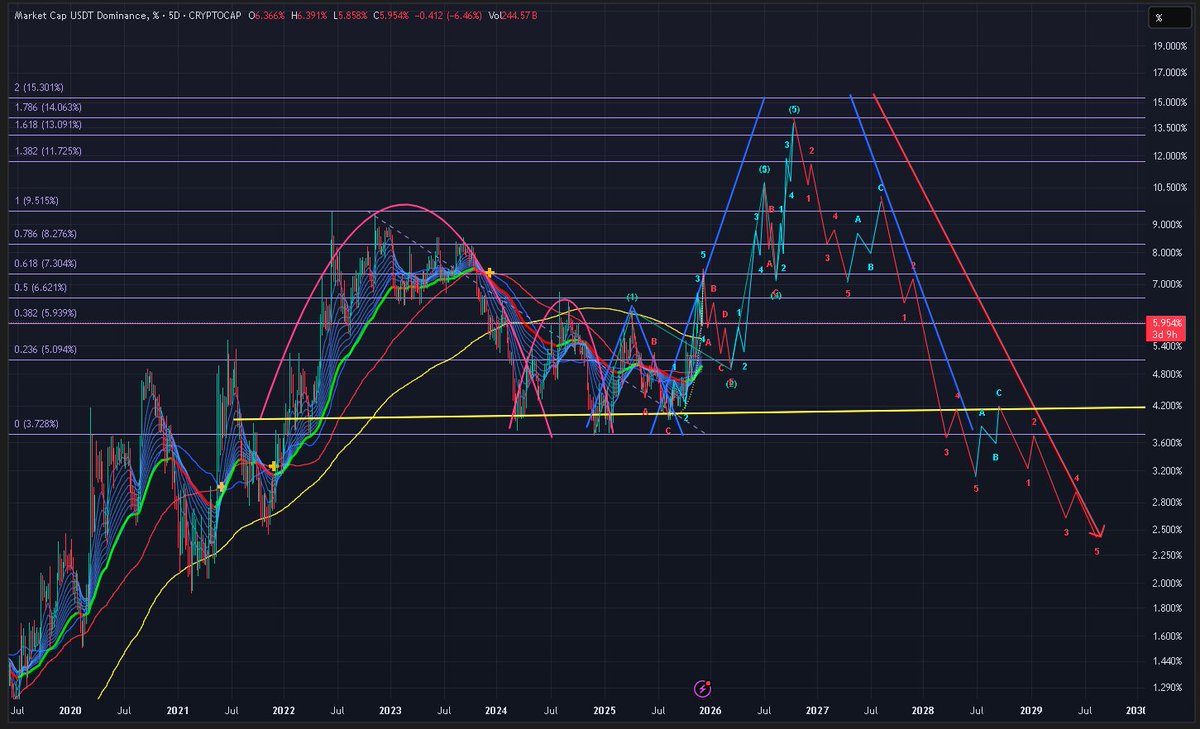1200x729 pixels.
Task: Click the 7.000% price scale label
Action: [x=1167, y=285]
